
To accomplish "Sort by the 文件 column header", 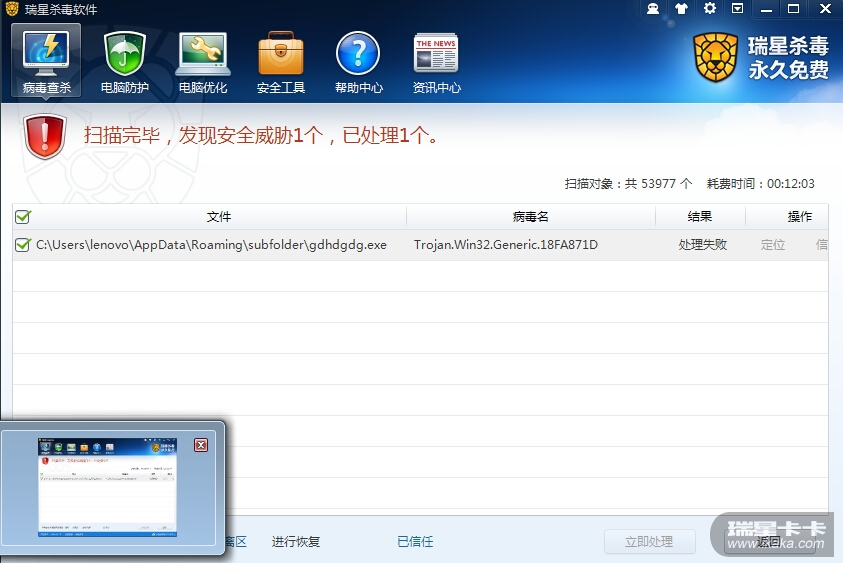I will 219,217.
